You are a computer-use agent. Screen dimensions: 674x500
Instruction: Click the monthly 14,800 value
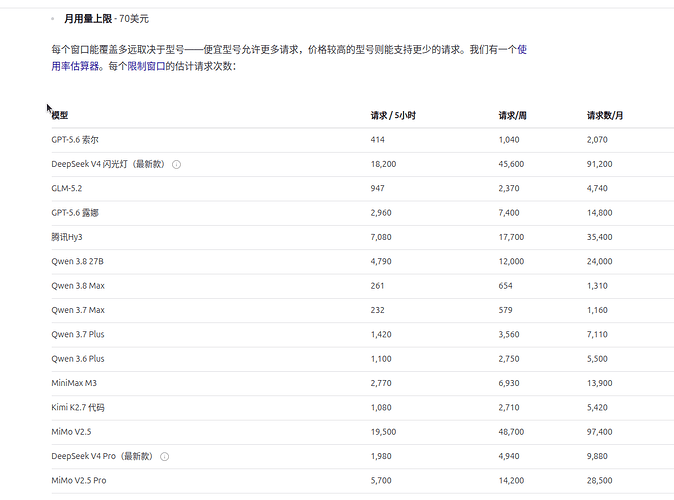[x=600, y=213]
